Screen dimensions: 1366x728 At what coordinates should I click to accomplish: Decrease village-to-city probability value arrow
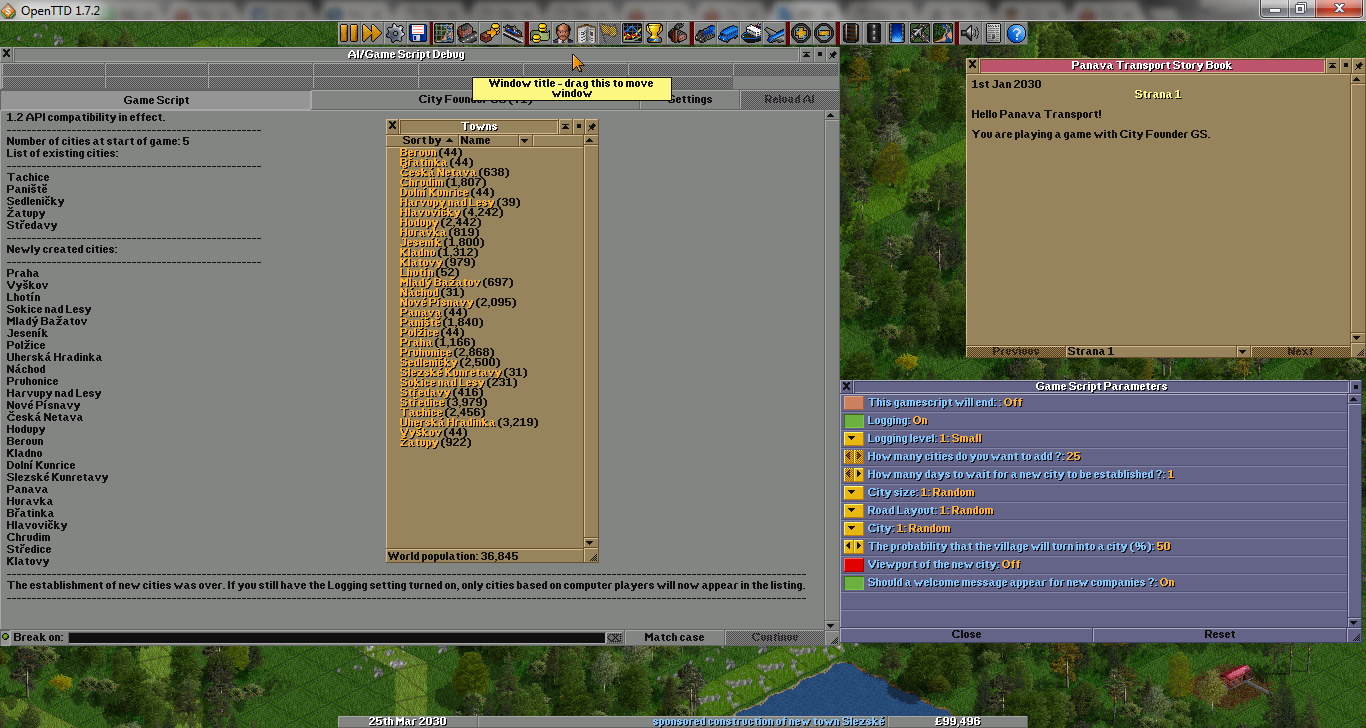pos(848,546)
